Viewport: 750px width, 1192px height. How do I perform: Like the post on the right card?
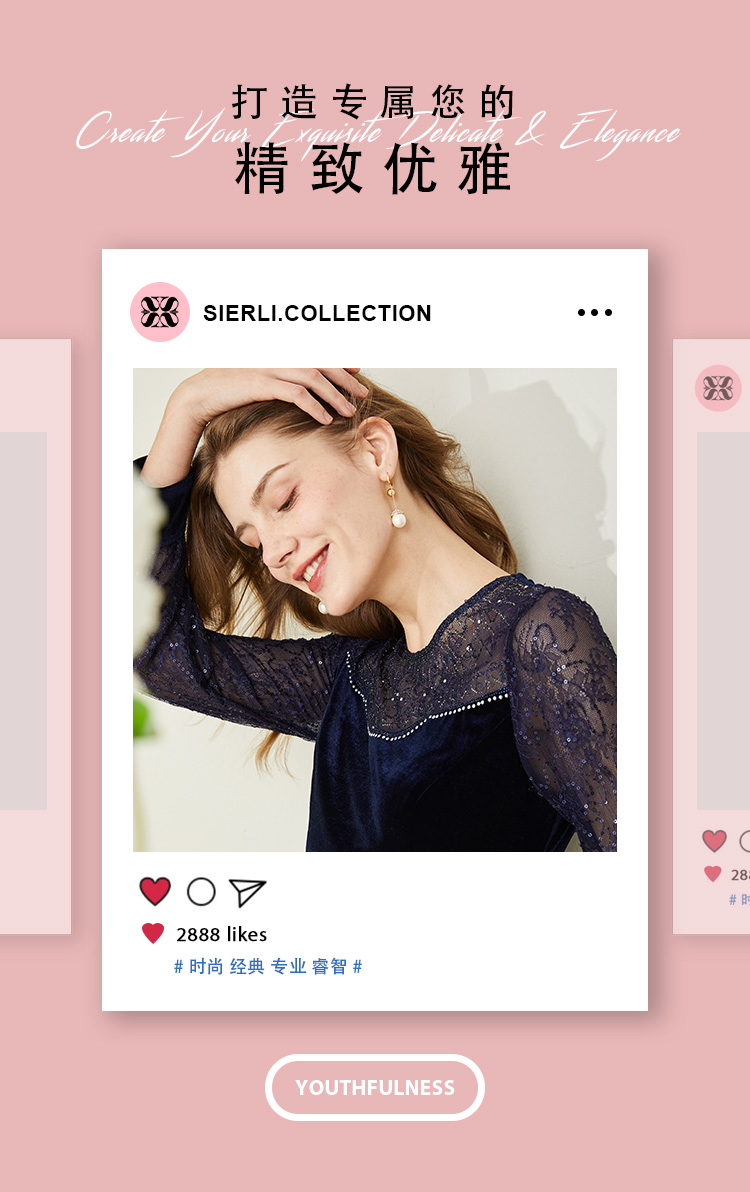click(714, 841)
